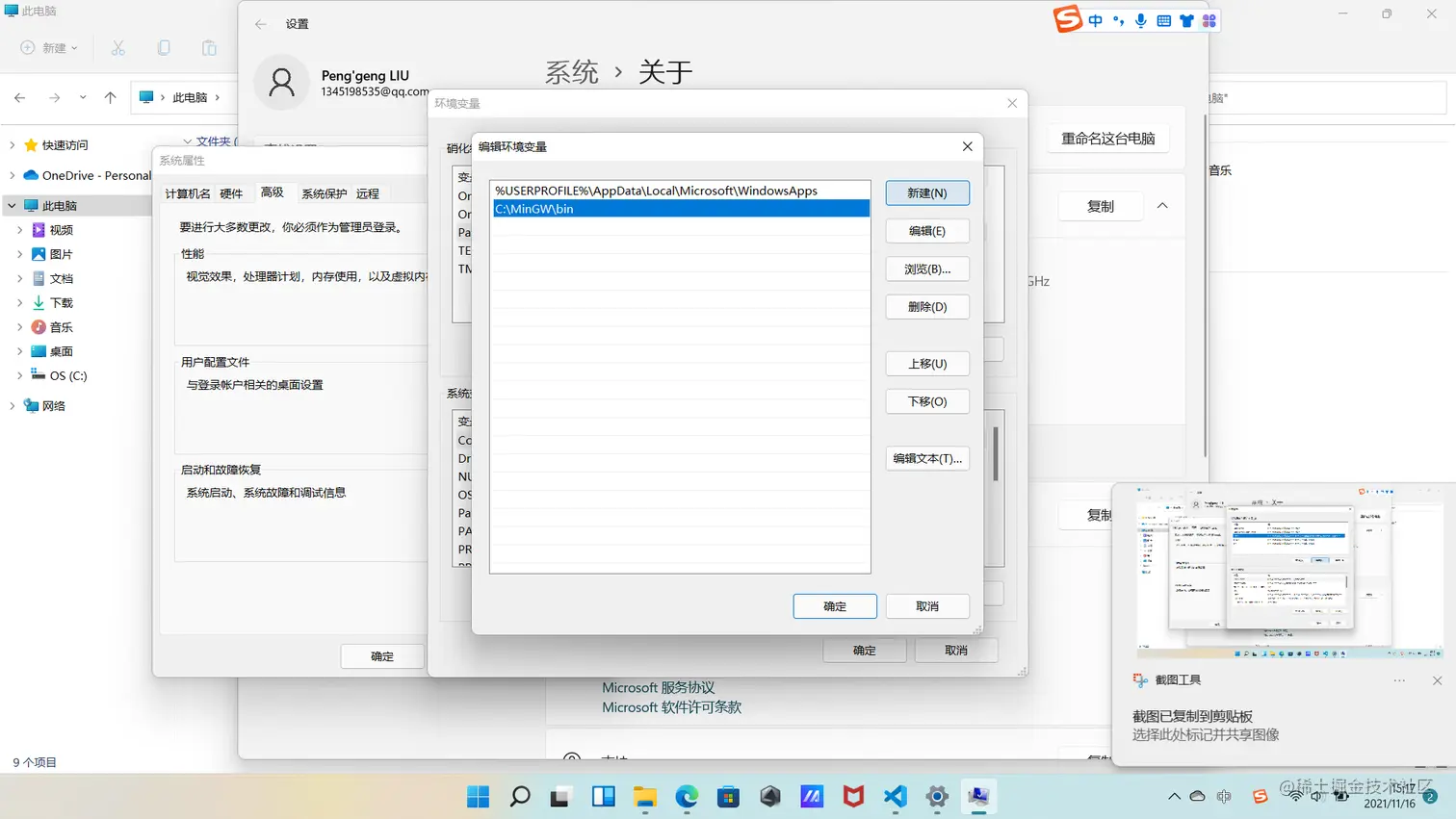
Task: Launch Visual Studio Code from the taskbar
Action: click(x=895, y=797)
